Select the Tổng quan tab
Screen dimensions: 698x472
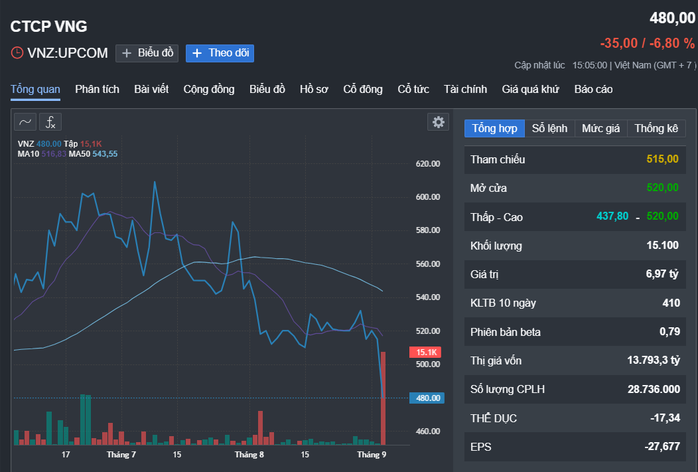[35, 90]
